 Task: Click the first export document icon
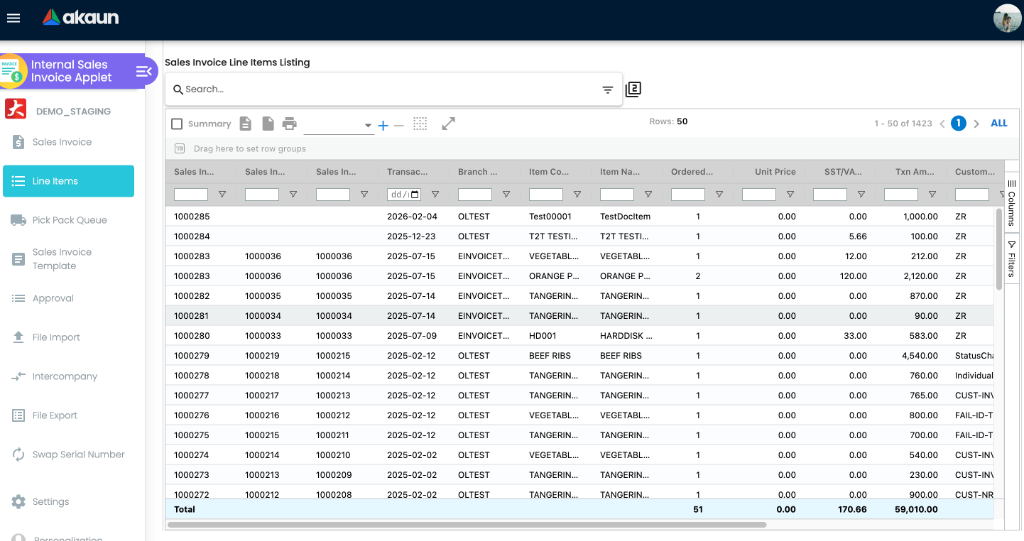(246, 123)
